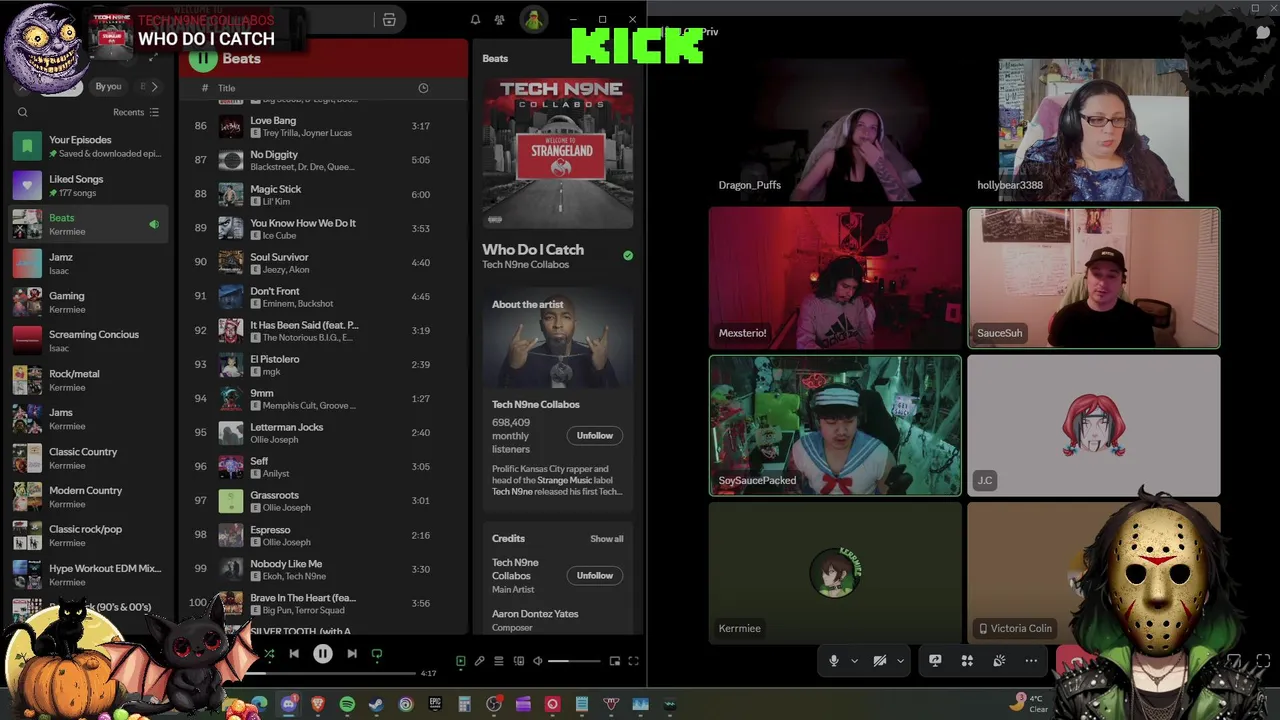
Task: Select the Mexsterio! video tile
Action: 835,278
